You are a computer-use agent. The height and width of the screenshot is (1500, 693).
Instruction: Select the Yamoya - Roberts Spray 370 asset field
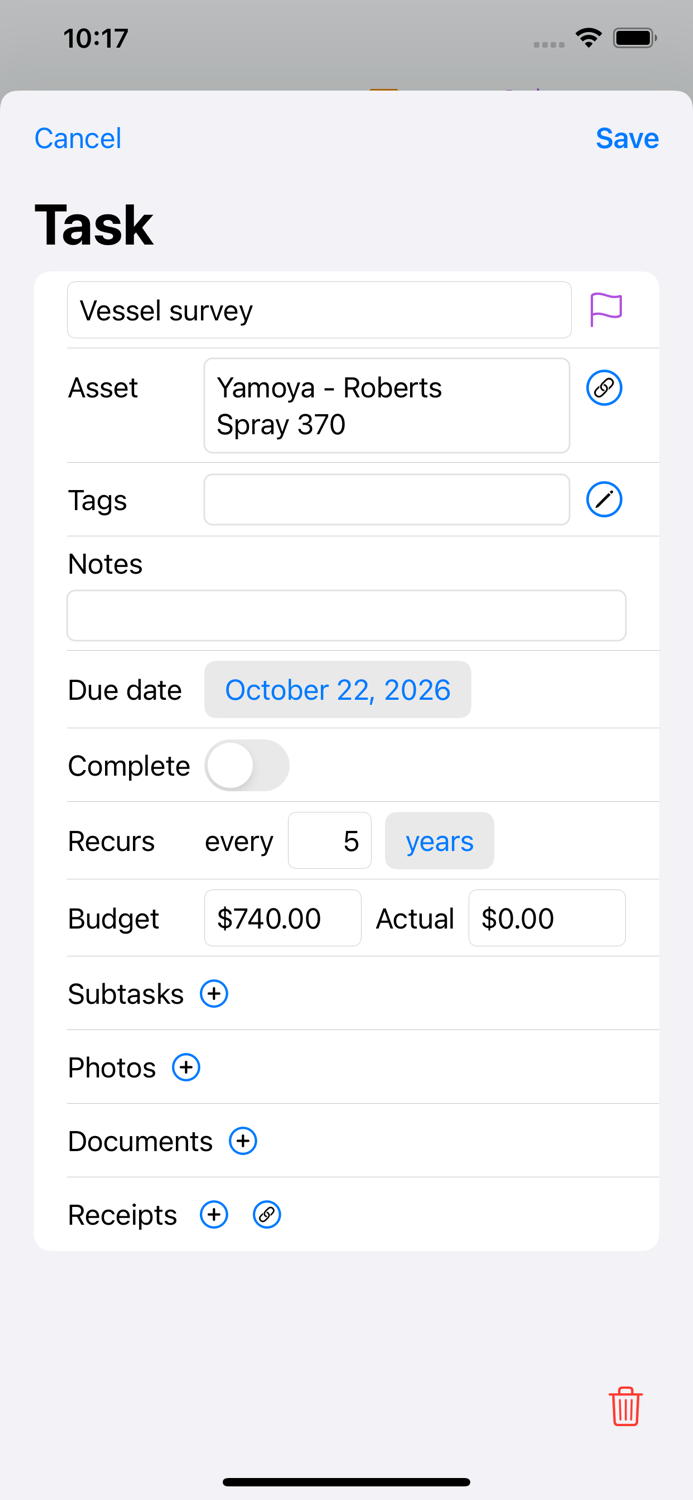pos(386,405)
